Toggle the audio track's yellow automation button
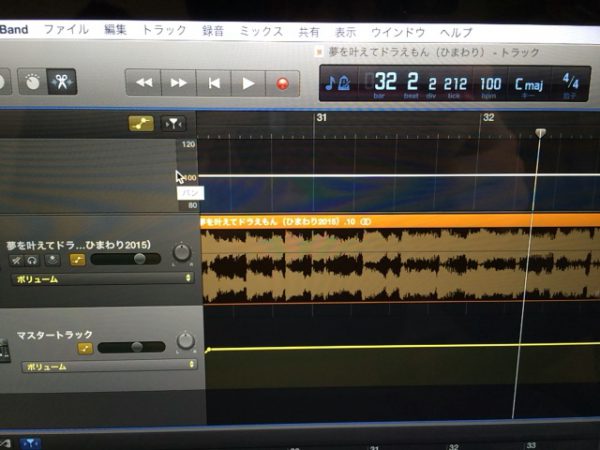The height and width of the screenshot is (450, 600). (x=77, y=260)
